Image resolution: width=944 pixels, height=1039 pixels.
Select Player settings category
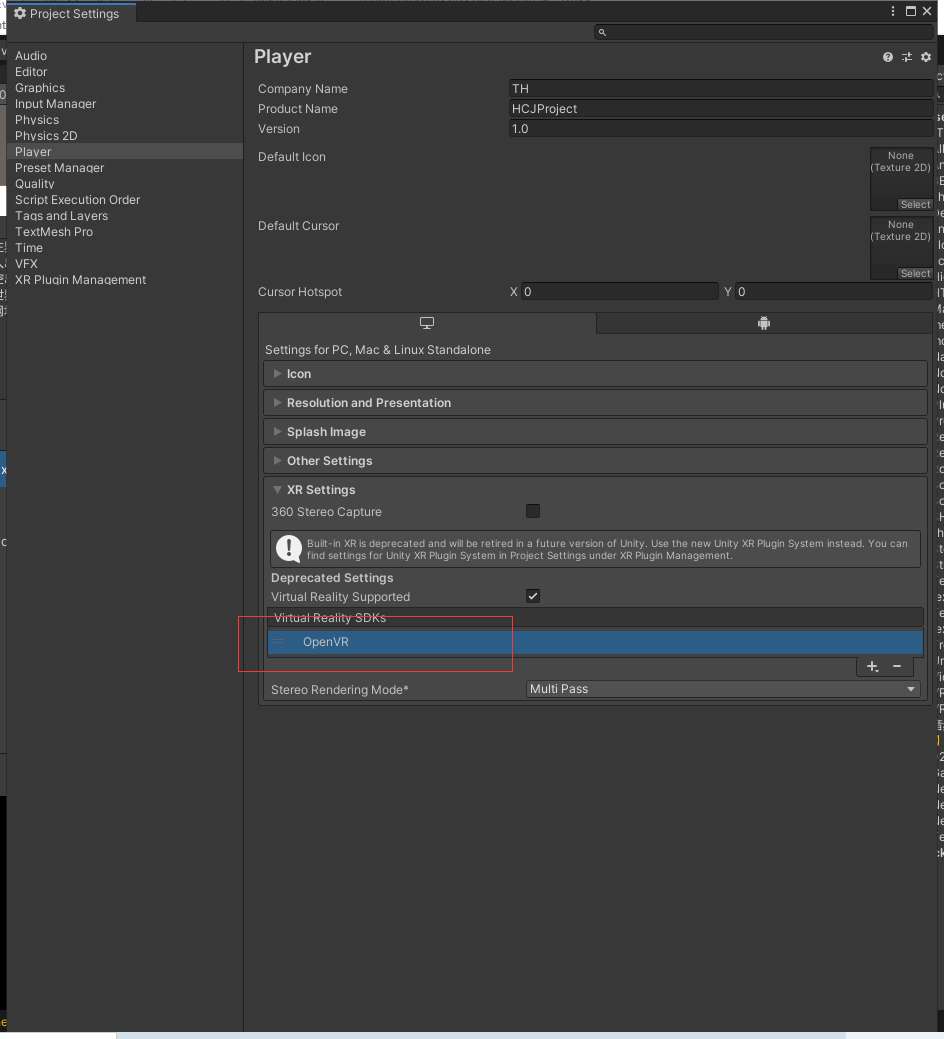click(125, 151)
